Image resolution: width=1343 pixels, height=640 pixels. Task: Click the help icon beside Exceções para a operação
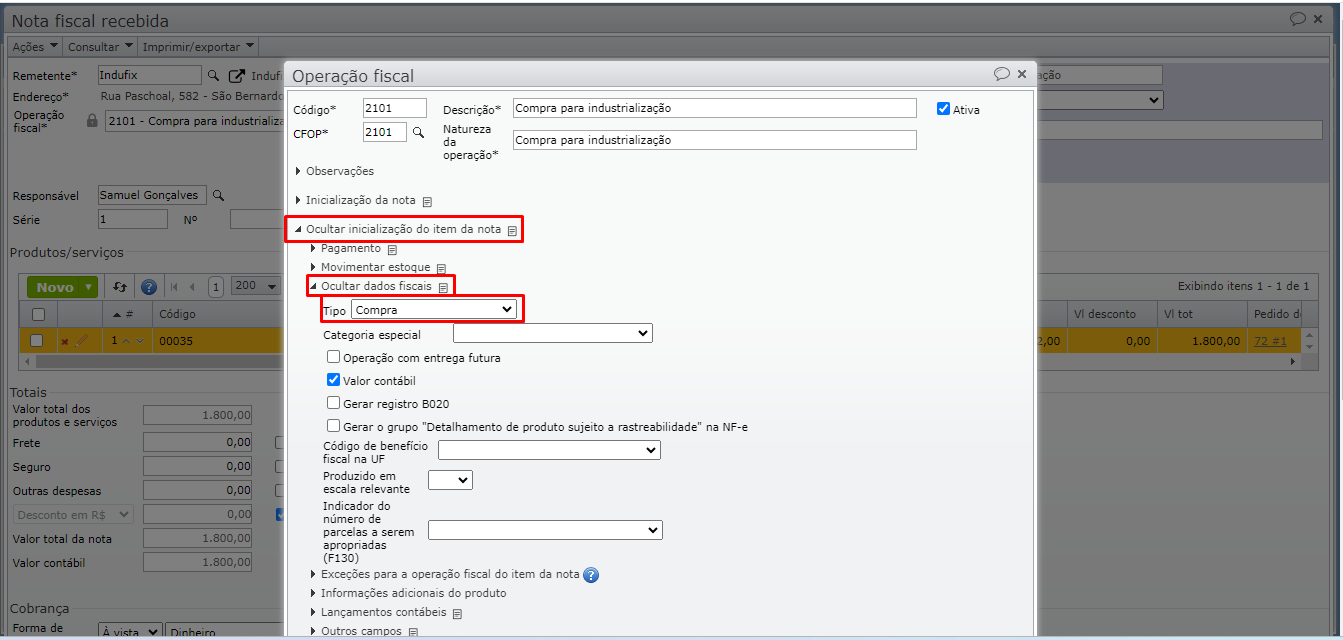pos(591,575)
